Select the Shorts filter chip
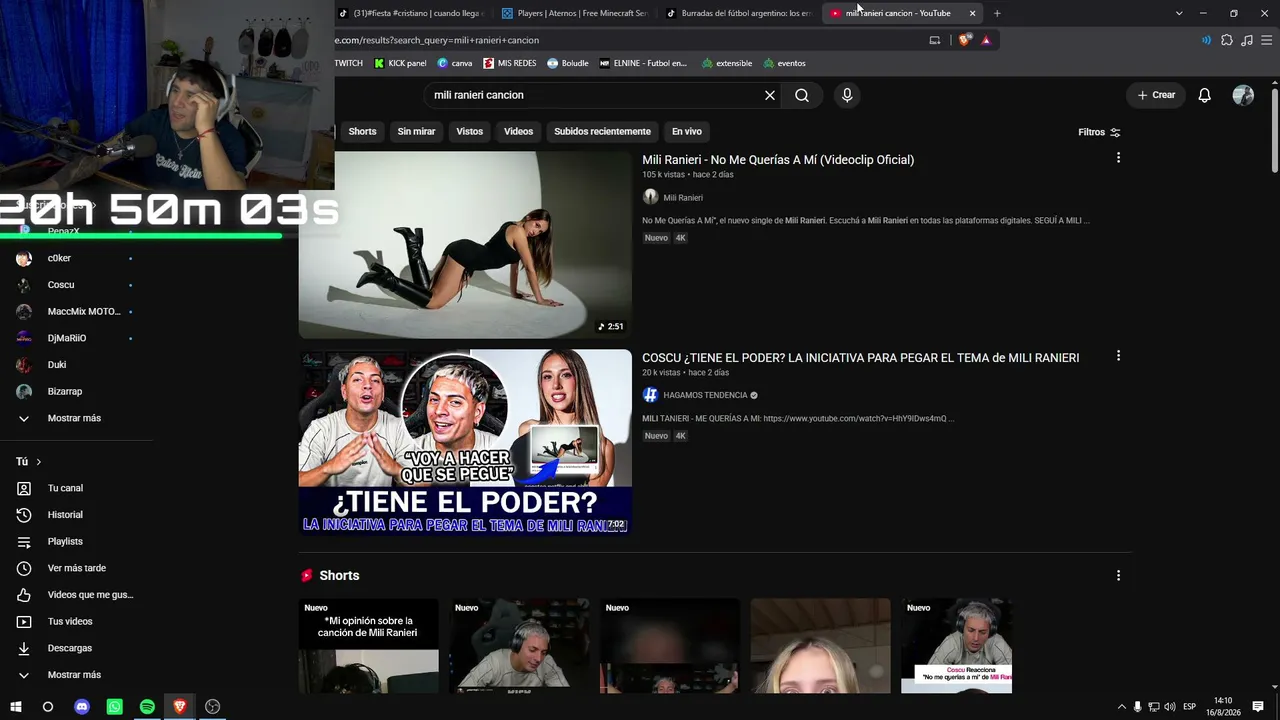The height and width of the screenshot is (720, 1280). click(x=362, y=131)
